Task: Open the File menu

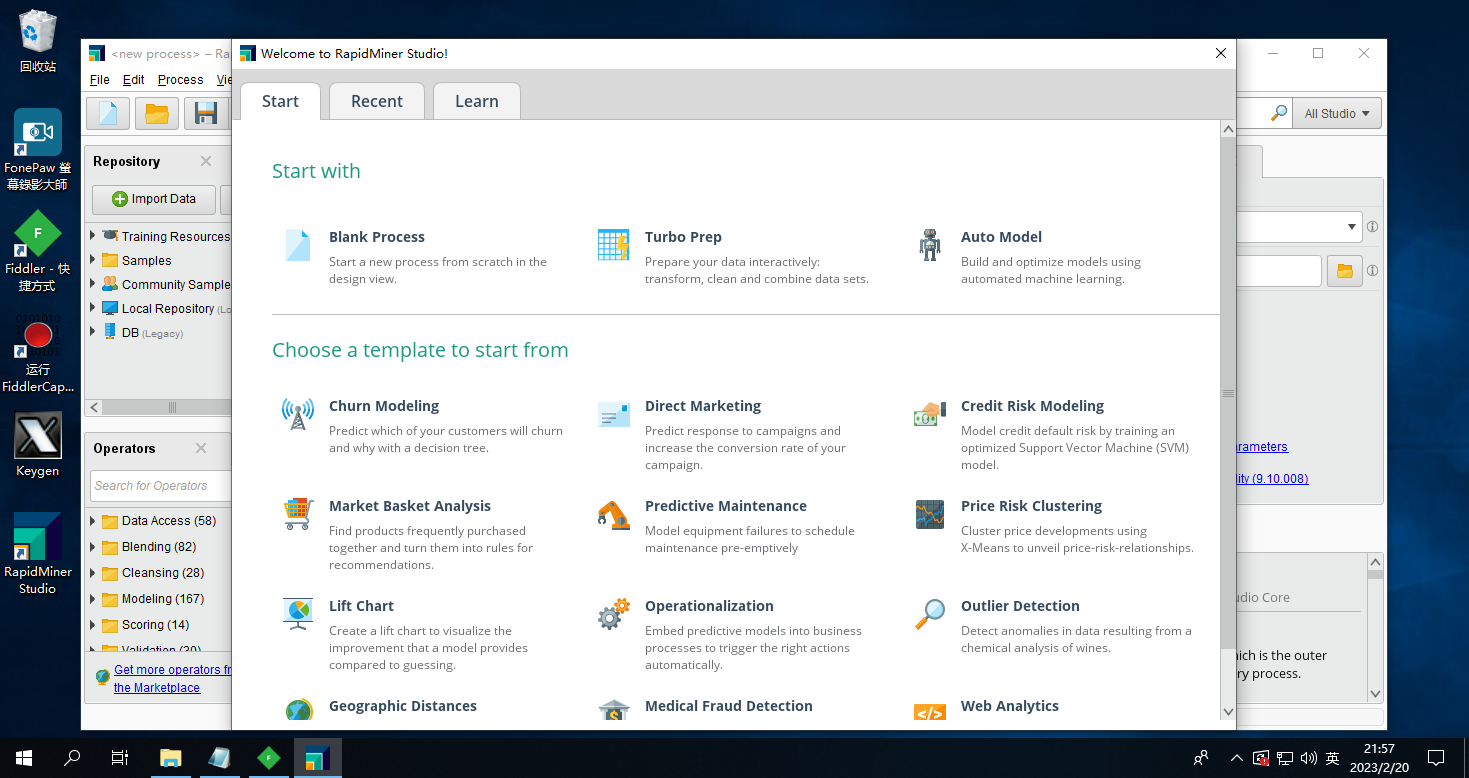Action: (100, 80)
